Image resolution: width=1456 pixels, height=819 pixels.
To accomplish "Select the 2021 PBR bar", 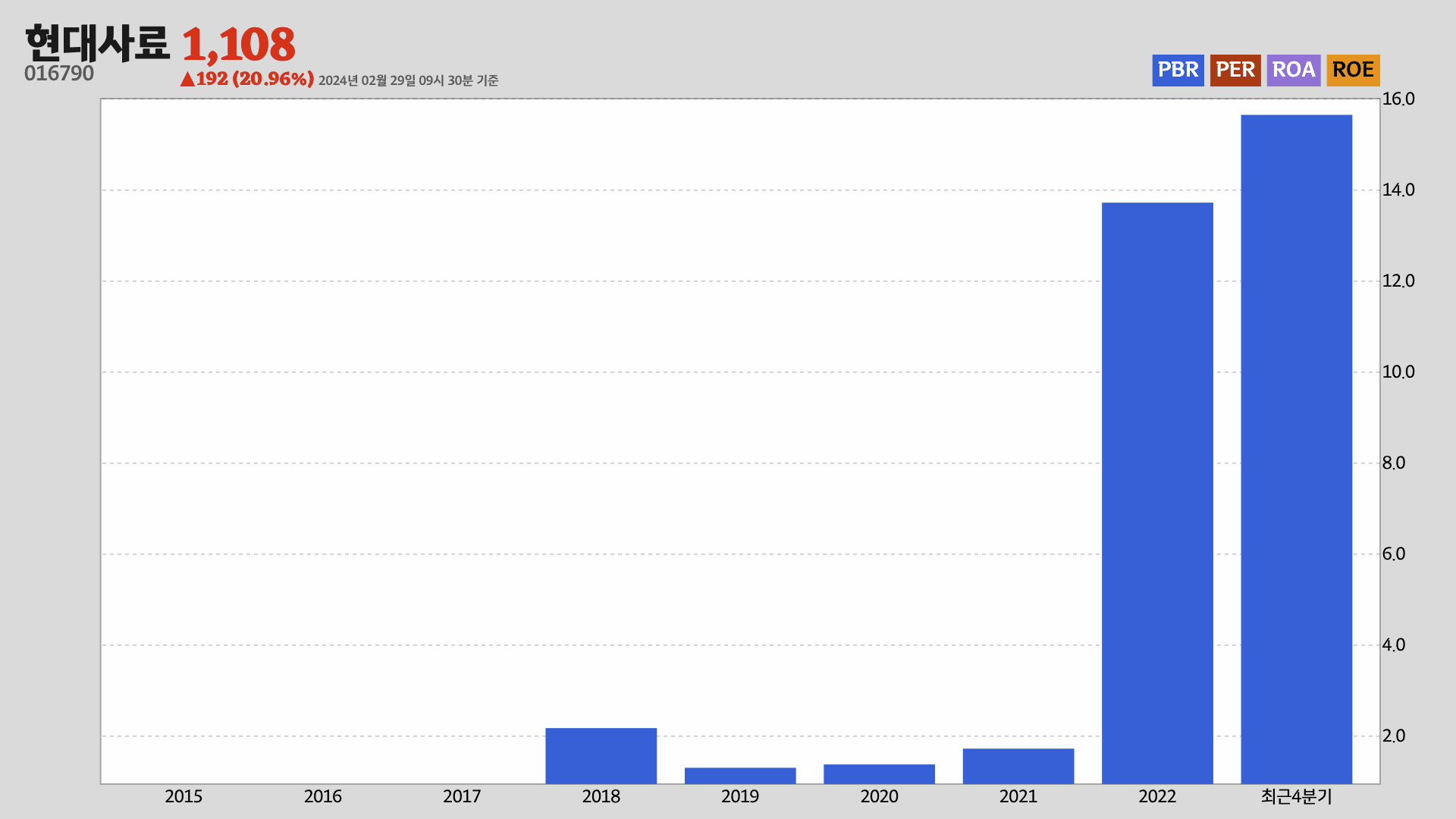I will tap(1018, 766).
